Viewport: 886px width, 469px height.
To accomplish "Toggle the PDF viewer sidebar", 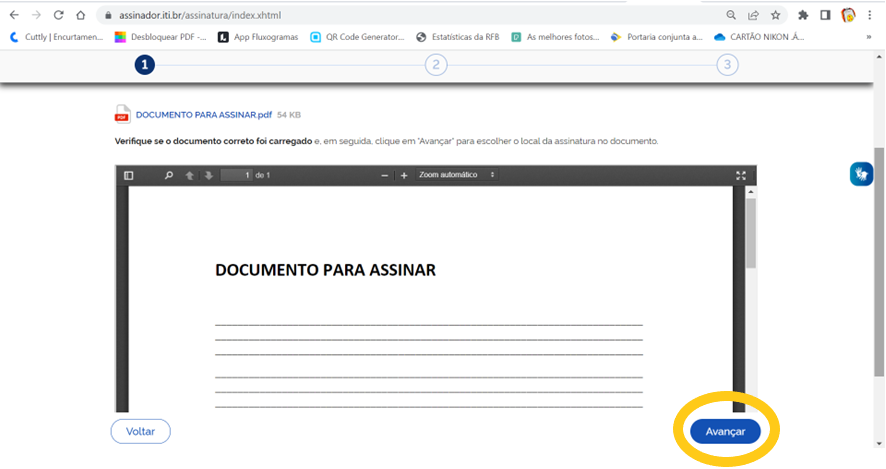I will [128, 175].
